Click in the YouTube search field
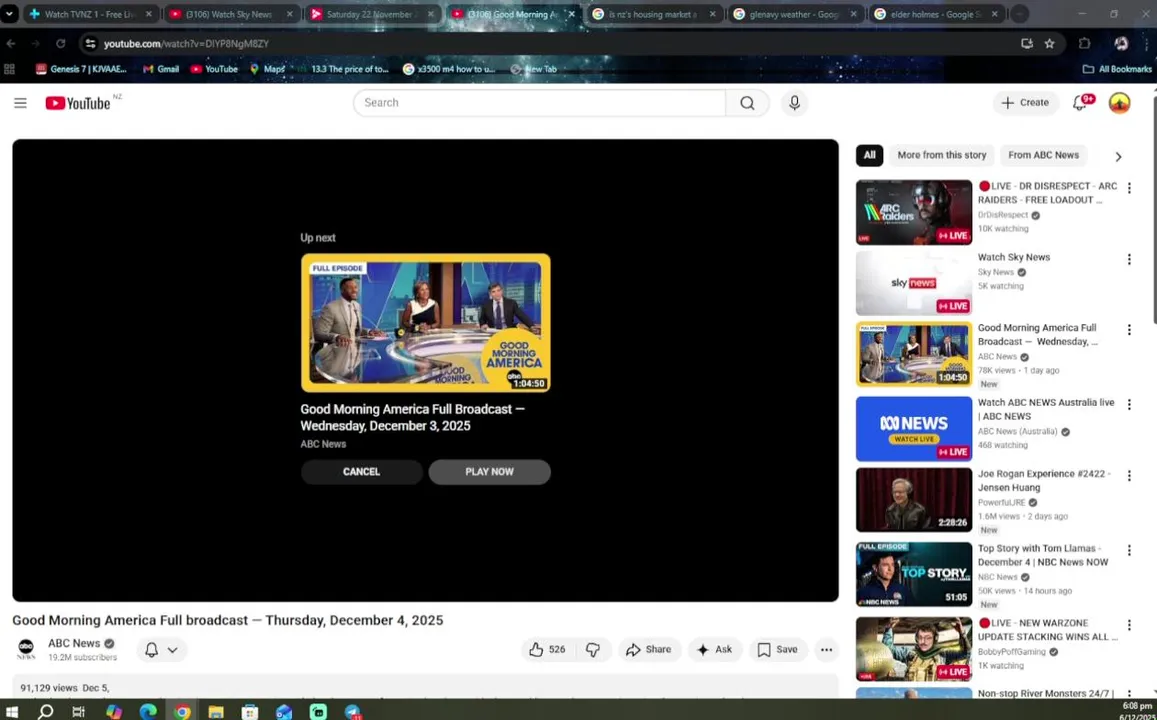This screenshot has width=1157, height=720. pyautogui.click(x=539, y=103)
